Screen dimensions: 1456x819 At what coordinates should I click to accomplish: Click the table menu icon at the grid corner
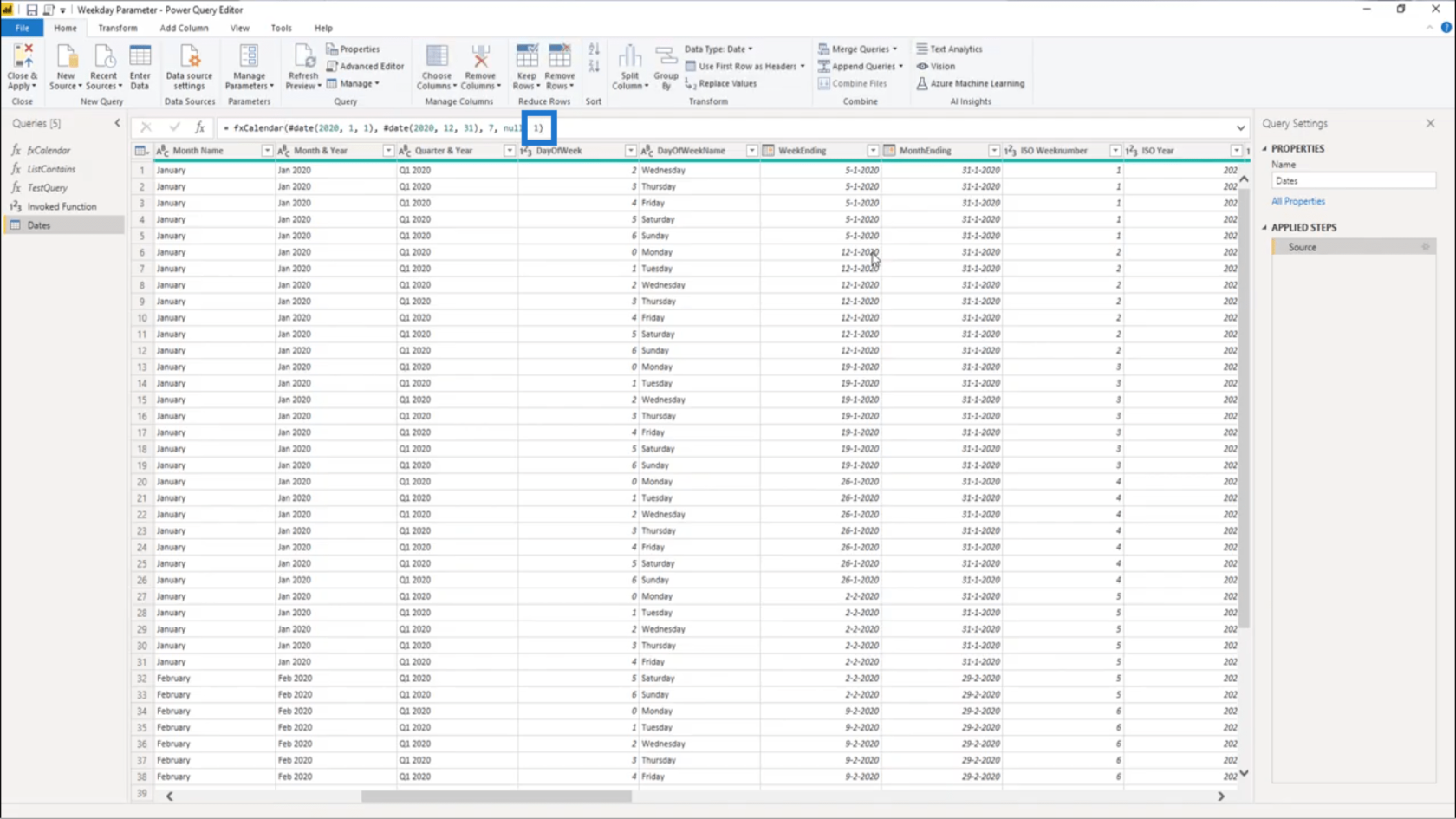(x=141, y=151)
